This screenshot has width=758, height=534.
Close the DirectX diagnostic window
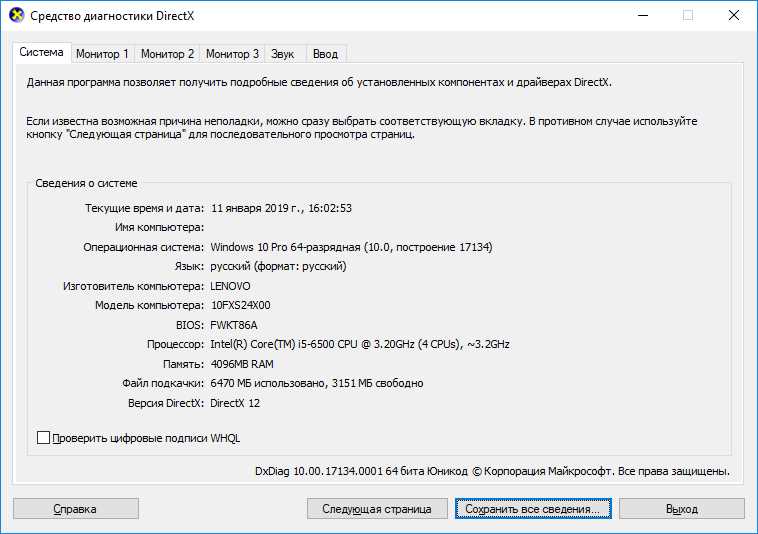[734, 15]
